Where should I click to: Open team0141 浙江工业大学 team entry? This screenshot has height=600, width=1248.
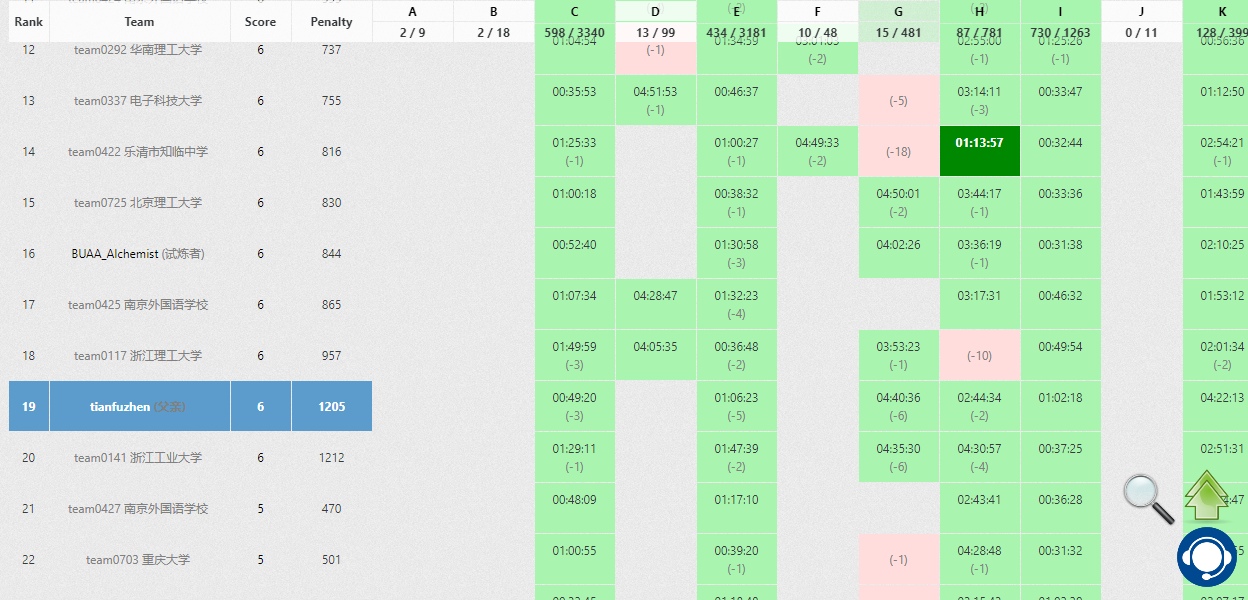pyautogui.click(x=138, y=458)
